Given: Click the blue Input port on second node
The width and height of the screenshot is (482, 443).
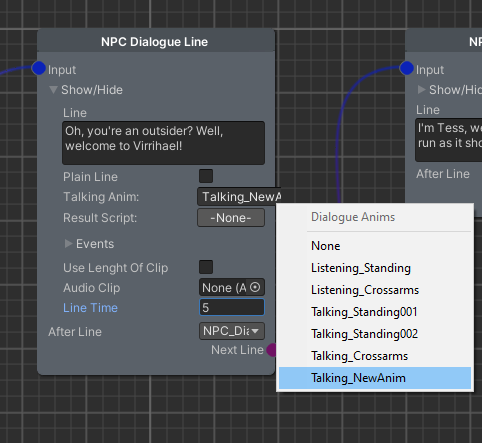Looking at the screenshot, I should click(x=407, y=68).
